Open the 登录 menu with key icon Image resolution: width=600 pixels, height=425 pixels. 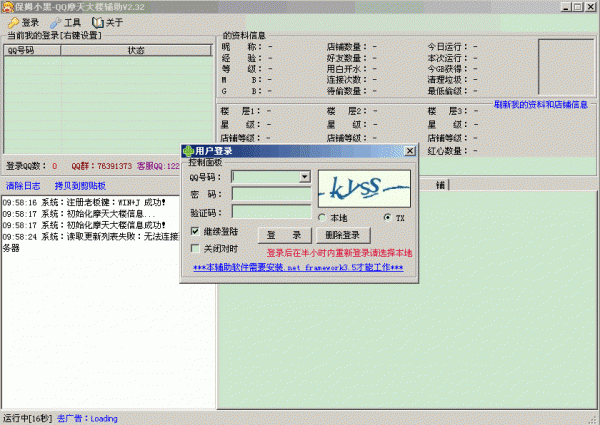[x=24, y=23]
